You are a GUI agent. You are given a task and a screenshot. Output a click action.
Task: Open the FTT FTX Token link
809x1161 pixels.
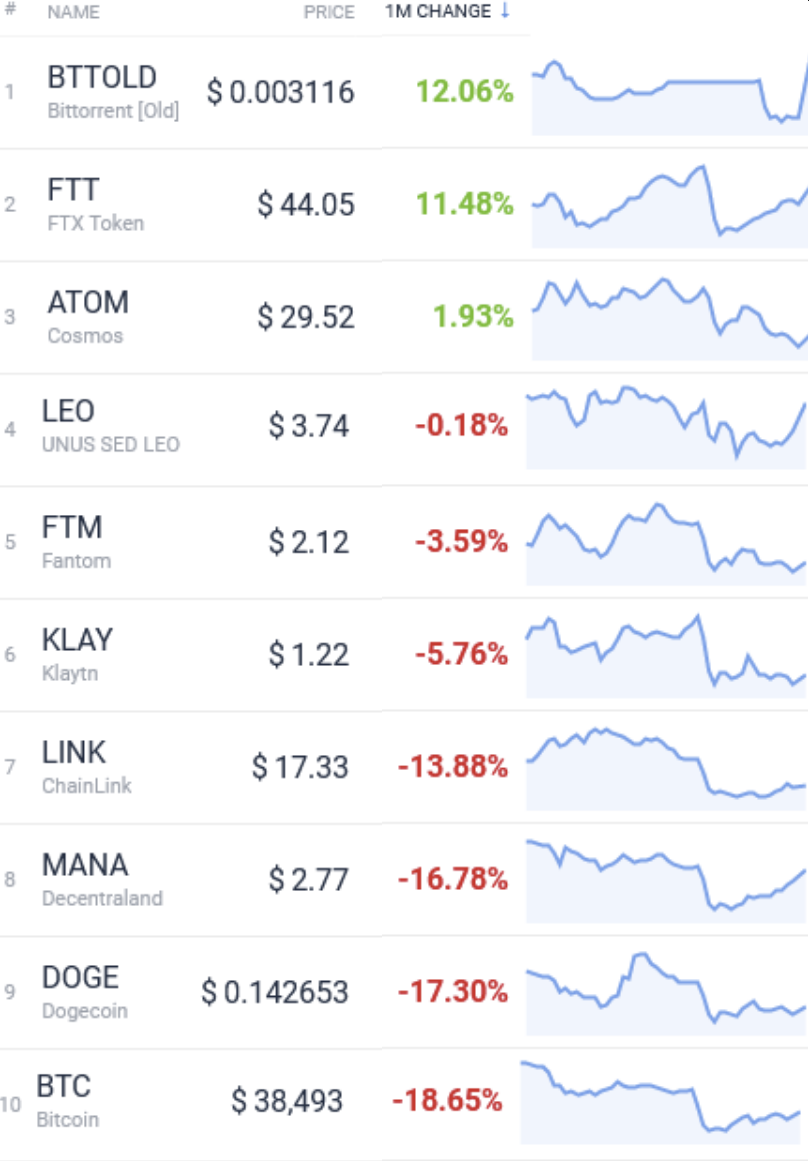point(95,204)
